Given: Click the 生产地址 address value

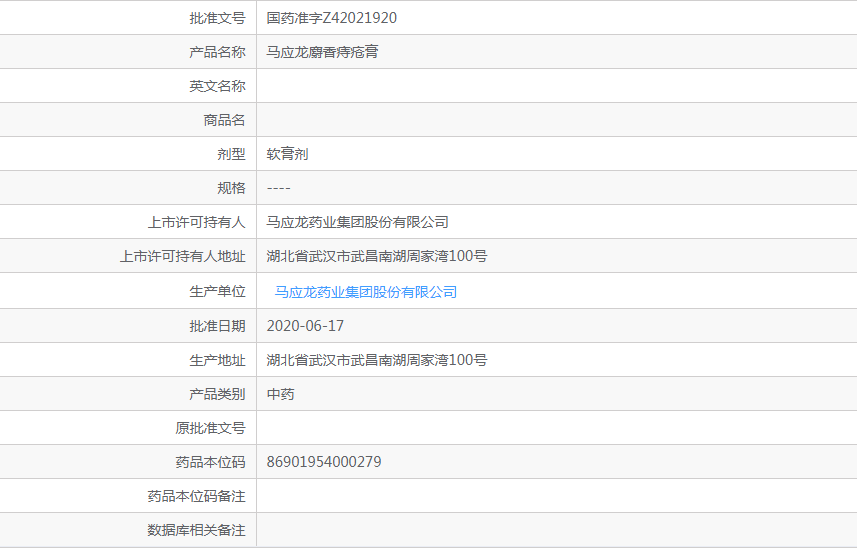Looking at the screenshot, I should (x=377, y=360).
